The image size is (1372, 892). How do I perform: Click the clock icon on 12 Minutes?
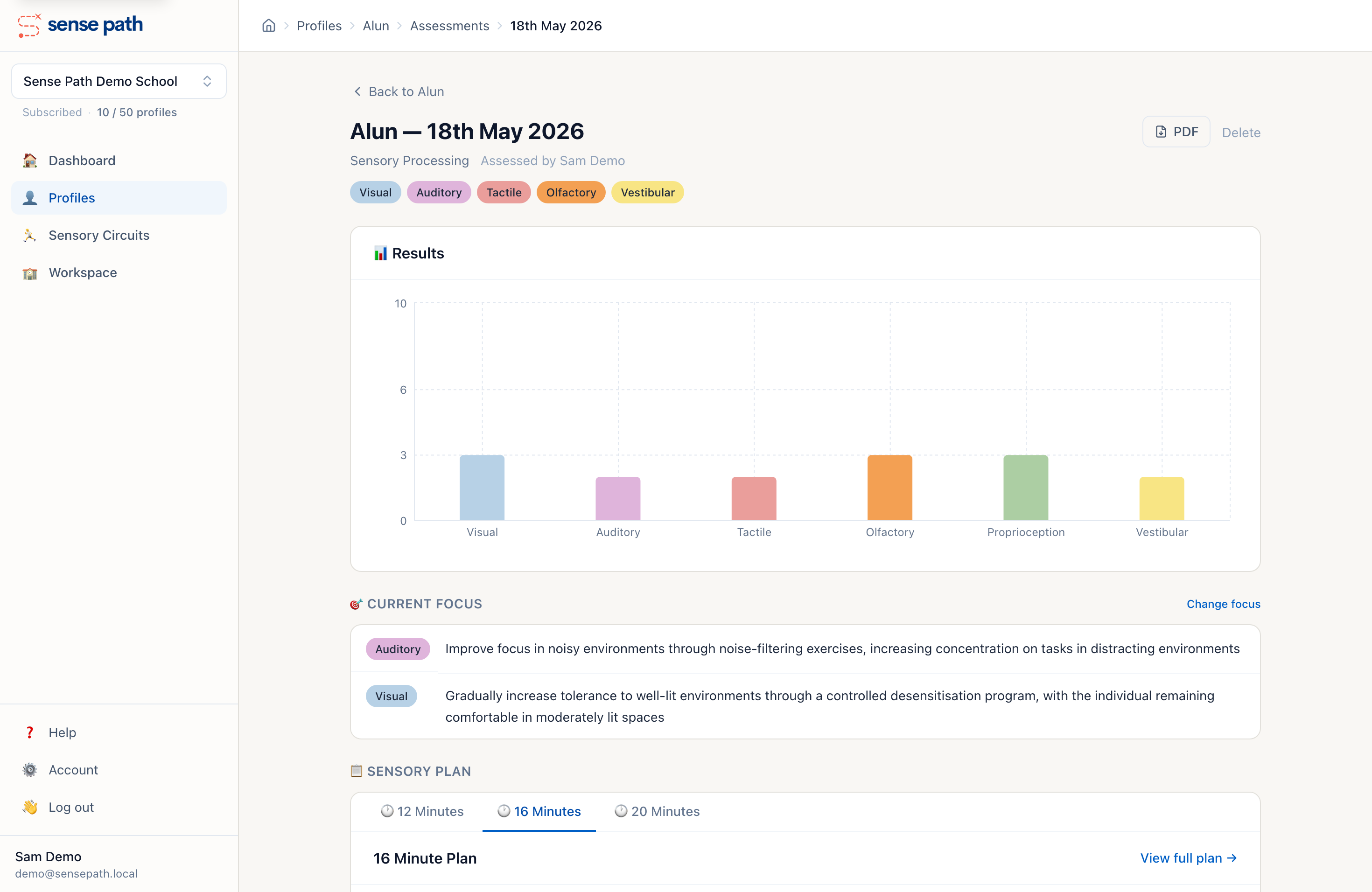(387, 811)
